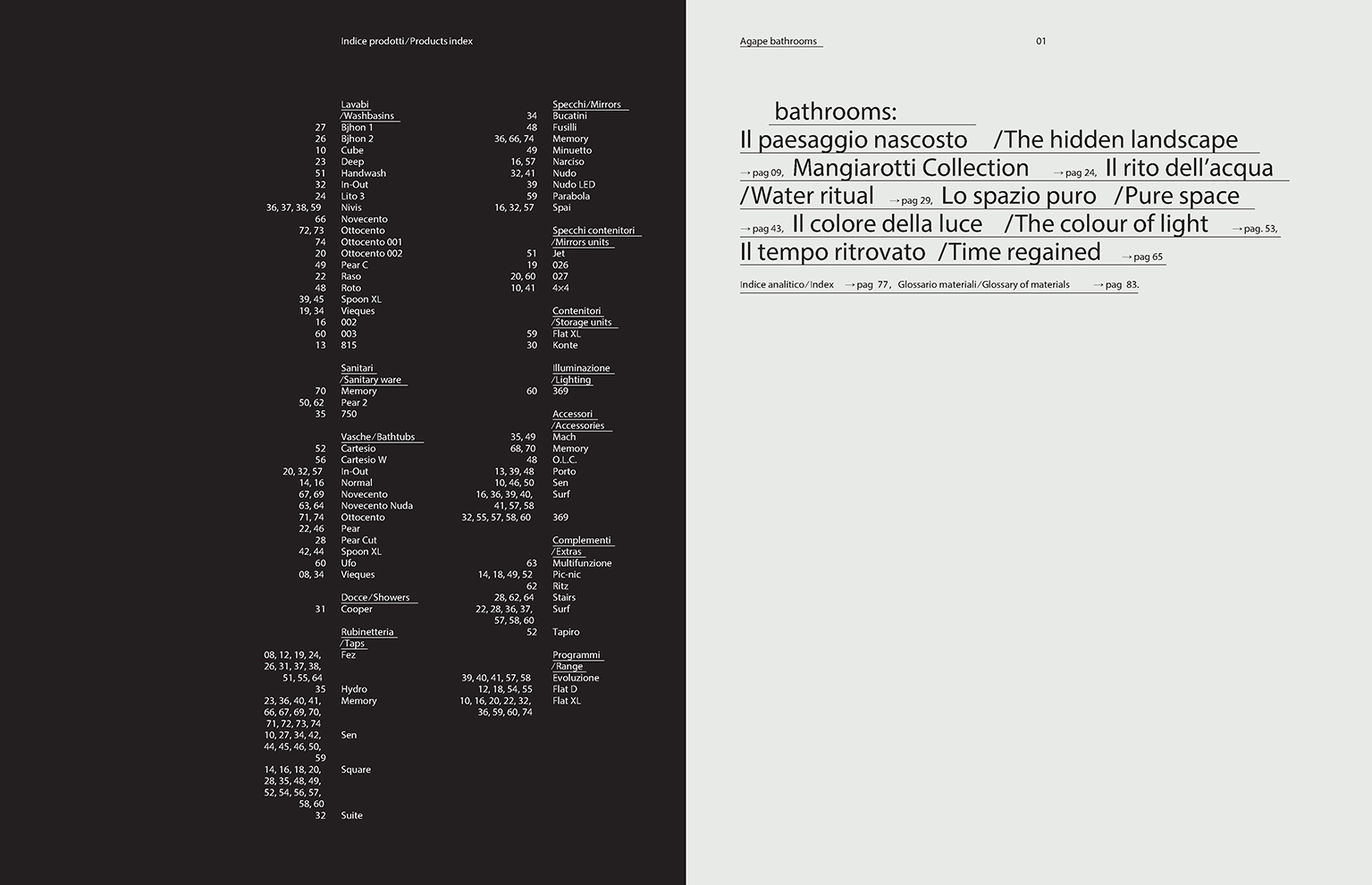Select the 'Lito 3' washbasin entry
The image size is (1372, 885).
pos(352,197)
